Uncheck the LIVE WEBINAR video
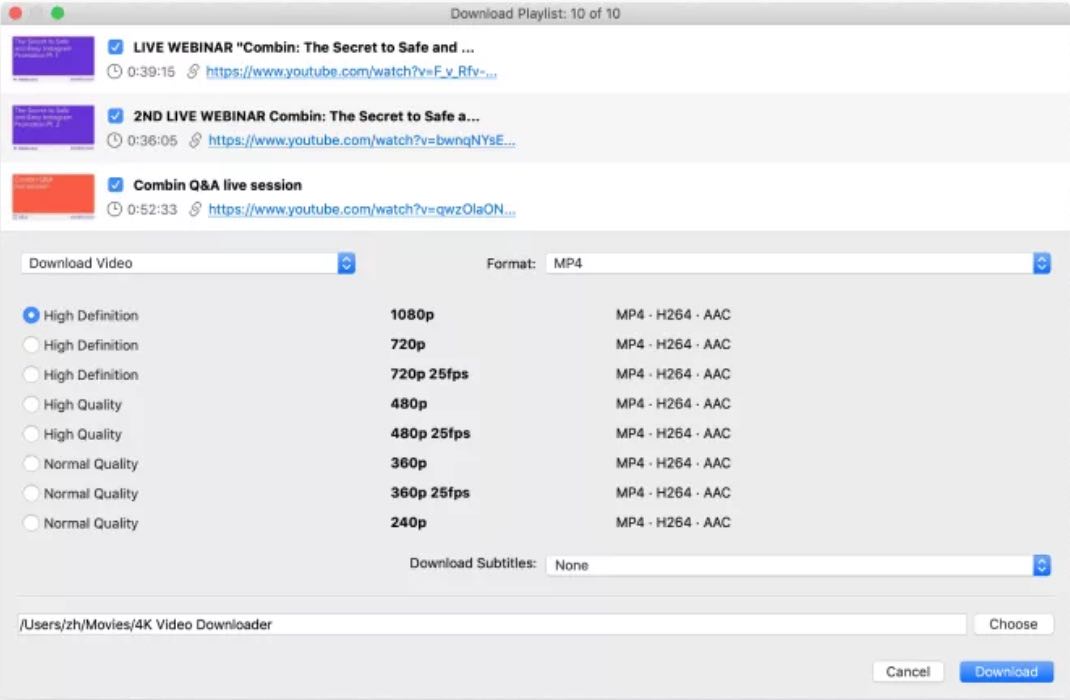1070x700 pixels. [x=115, y=46]
